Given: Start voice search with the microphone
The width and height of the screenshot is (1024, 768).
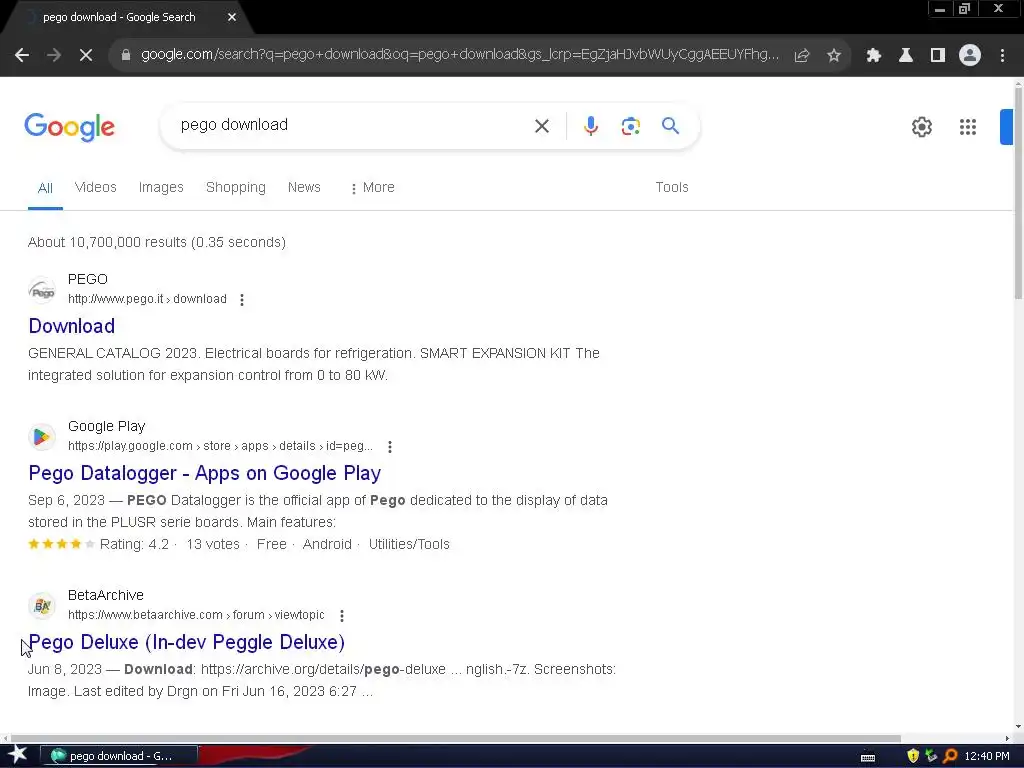Looking at the screenshot, I should click(591, 126).
